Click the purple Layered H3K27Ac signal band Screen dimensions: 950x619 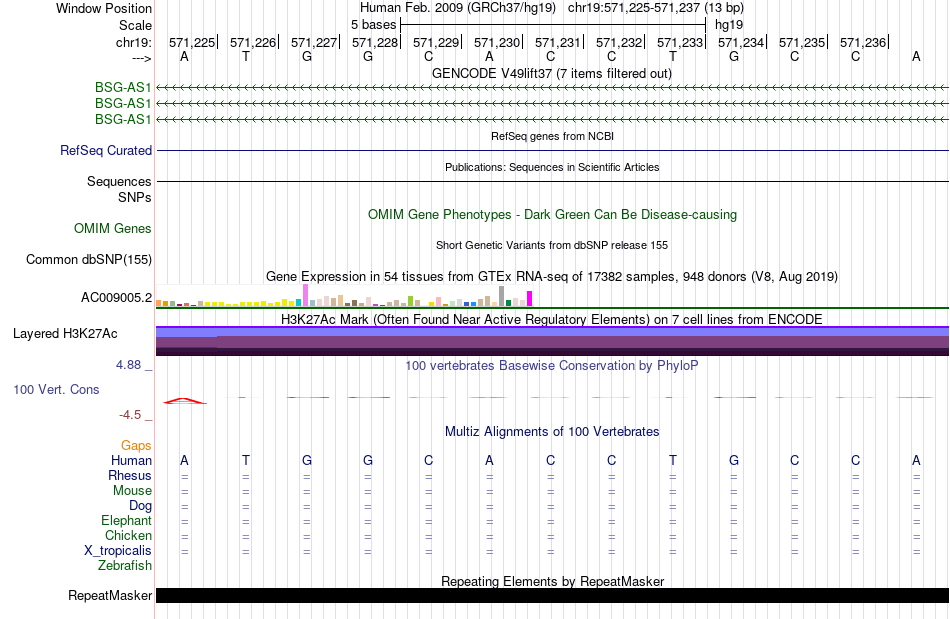point(553,341)
